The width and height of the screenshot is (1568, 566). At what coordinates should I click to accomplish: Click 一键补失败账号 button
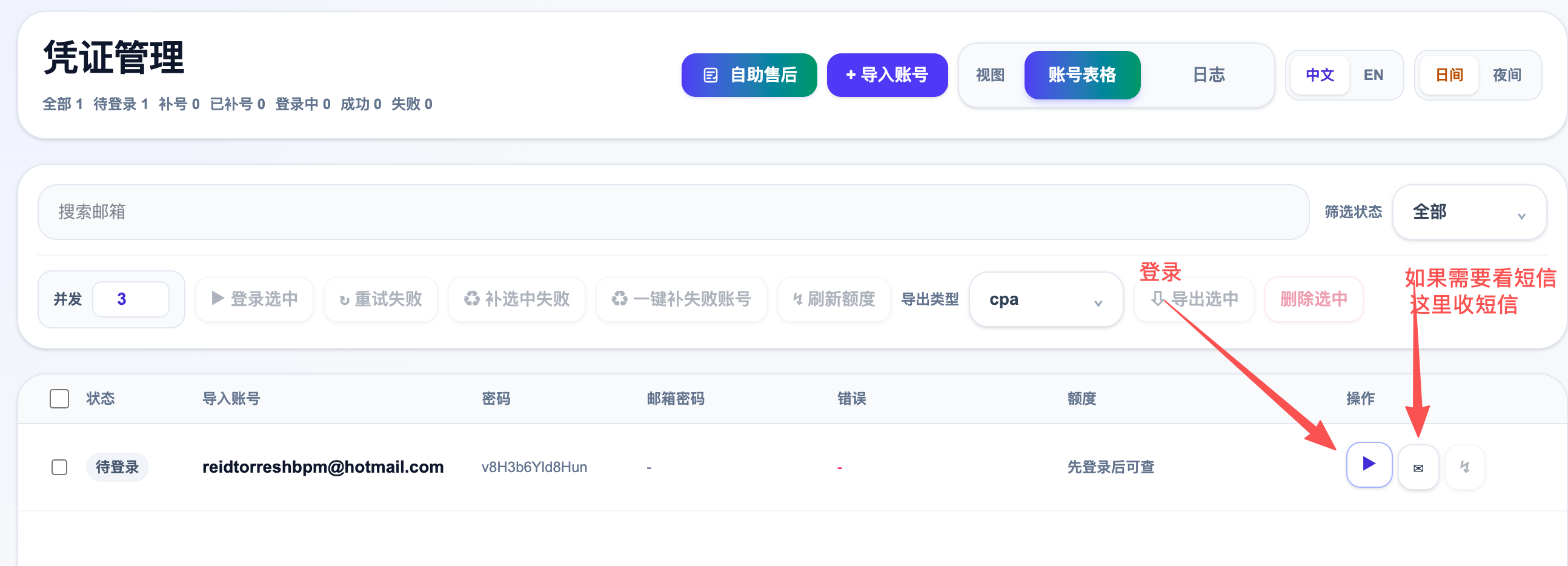(x=681, y=299)
